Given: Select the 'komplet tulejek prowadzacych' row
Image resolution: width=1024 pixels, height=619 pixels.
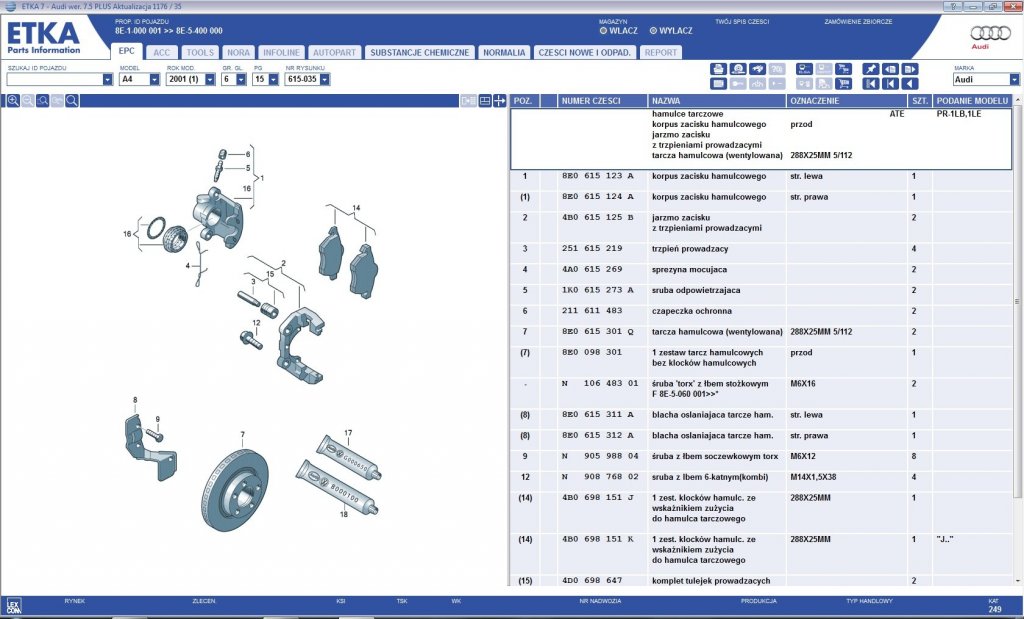Looking at the screenshot, I should tap(761, 580).
